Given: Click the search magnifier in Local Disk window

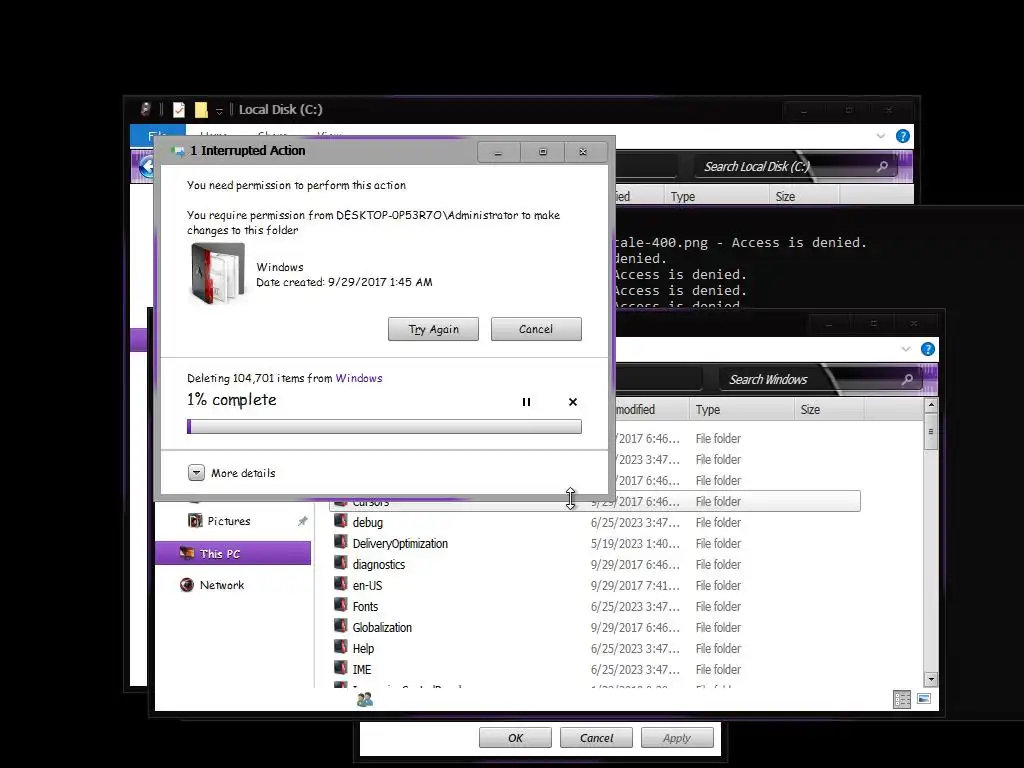Looking at the screenshot, I should [x=882, y=167].
